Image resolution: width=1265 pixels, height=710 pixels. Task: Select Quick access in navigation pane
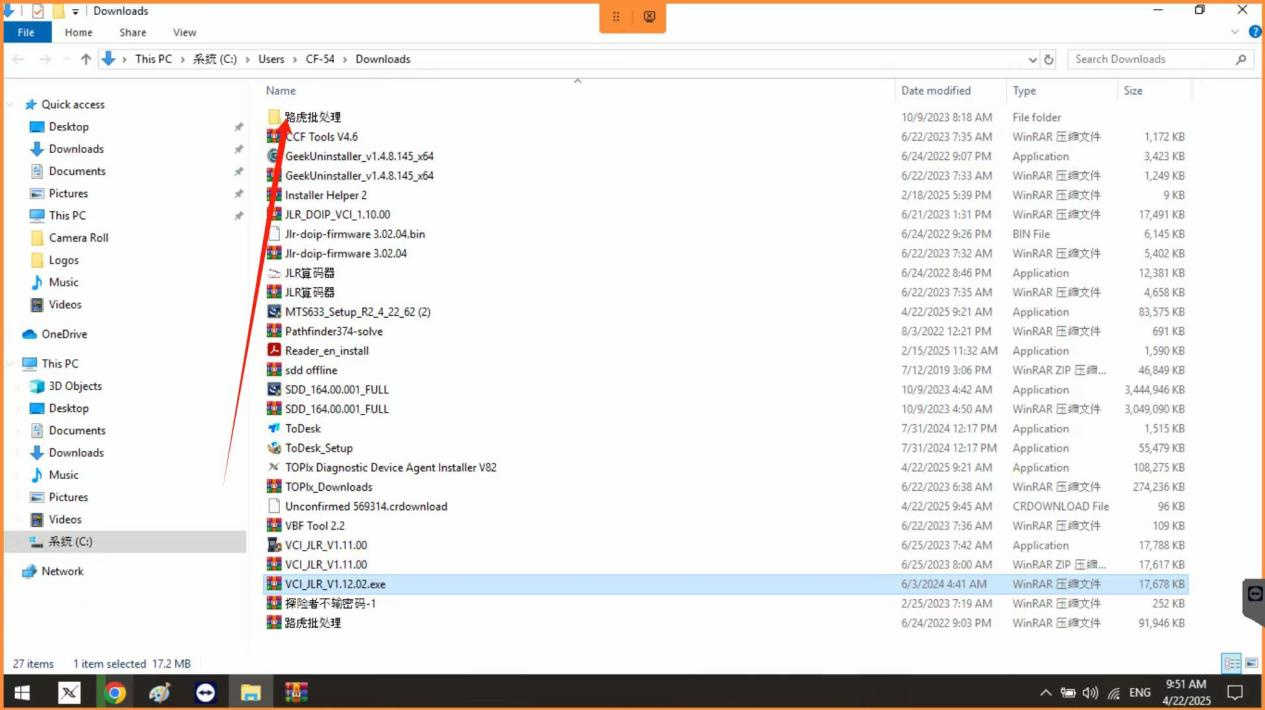click(72, 104)
